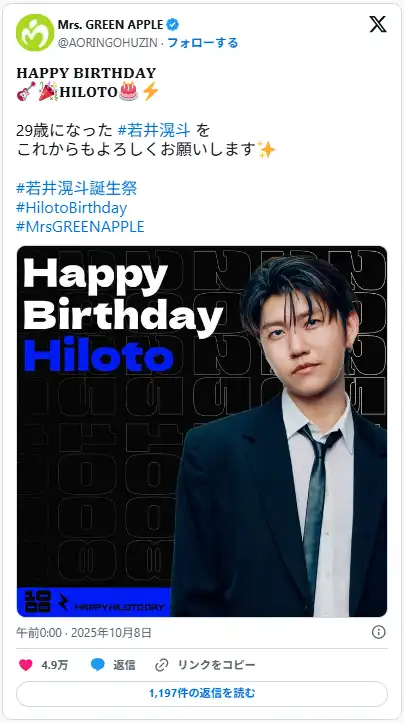Click リンクをコピー copy link text
Screen dimensions: 404x723
click(216, 665)
